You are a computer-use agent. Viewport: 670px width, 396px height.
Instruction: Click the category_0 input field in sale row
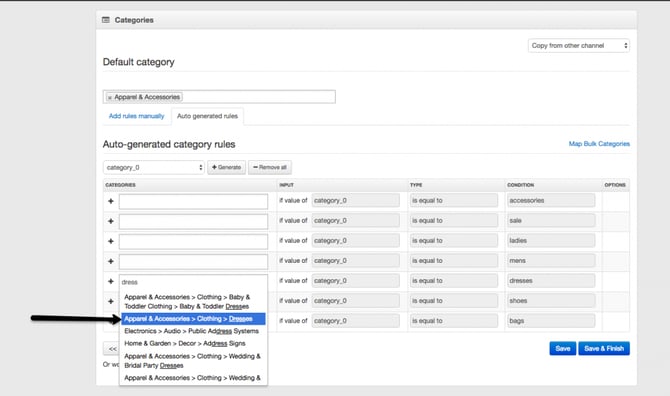click(356, 220)
